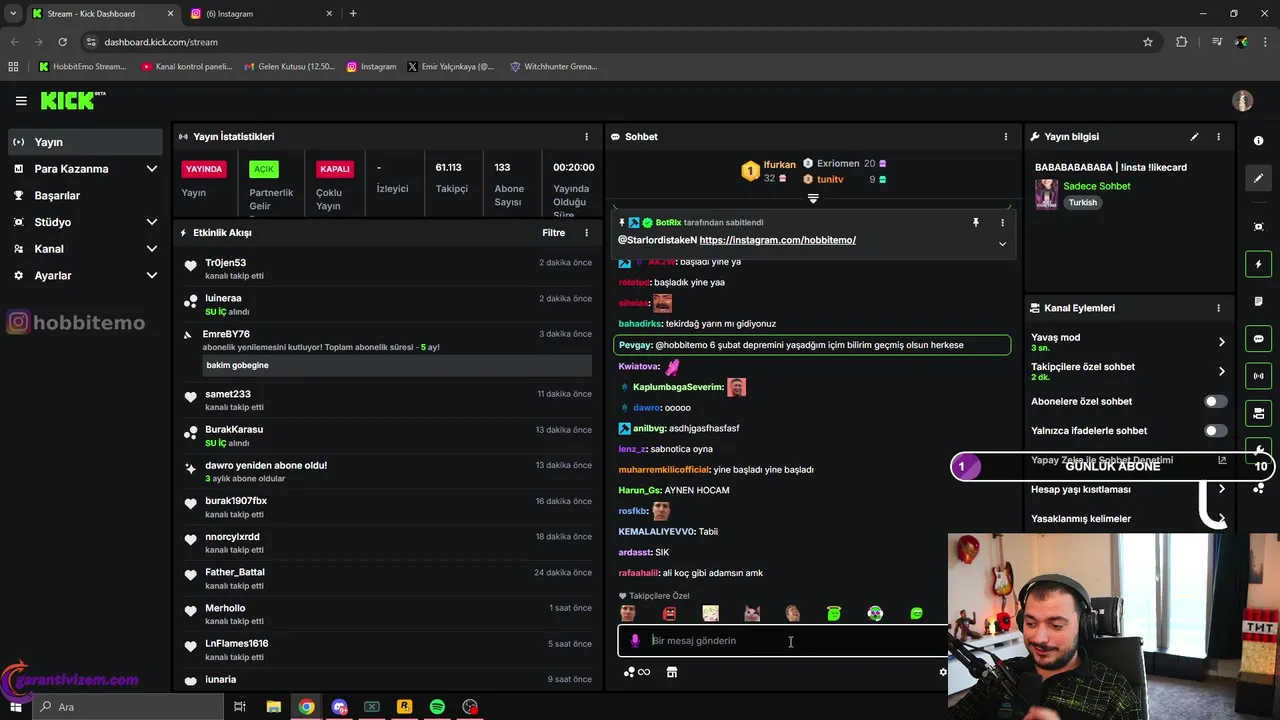Click the edit pencil in right sidebar
The image size is (1280, 720).
(x=1259, y=178)
